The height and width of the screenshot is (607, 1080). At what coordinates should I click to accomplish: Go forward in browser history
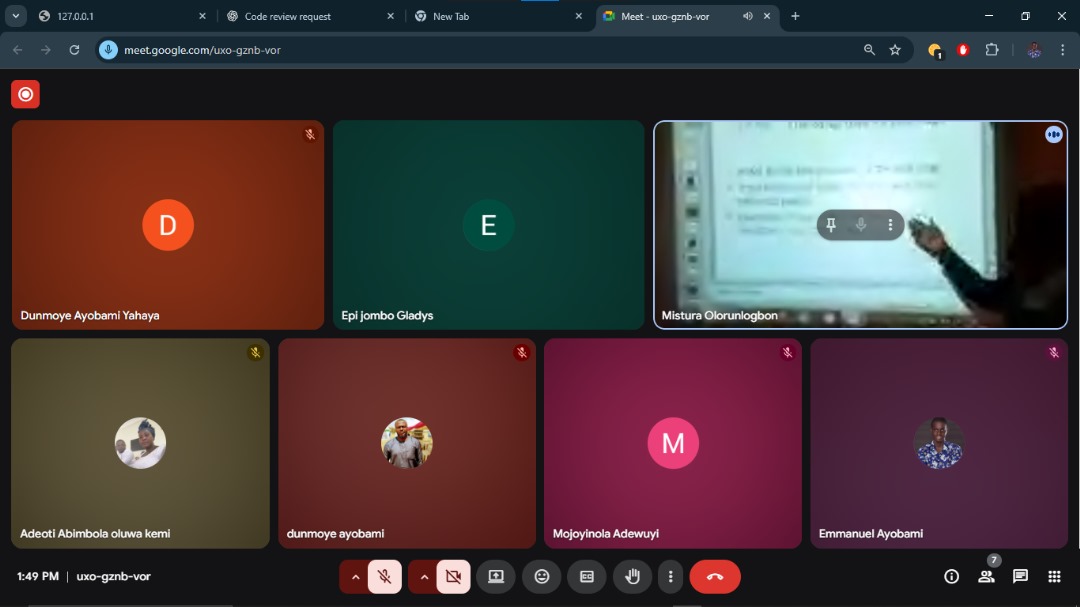(x=45, y=50)
